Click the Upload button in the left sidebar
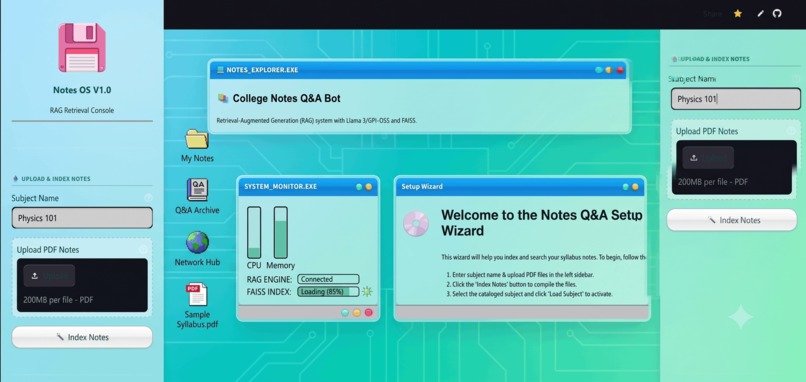The width and height of the screenshot is (806, 382). pos(49,276)
